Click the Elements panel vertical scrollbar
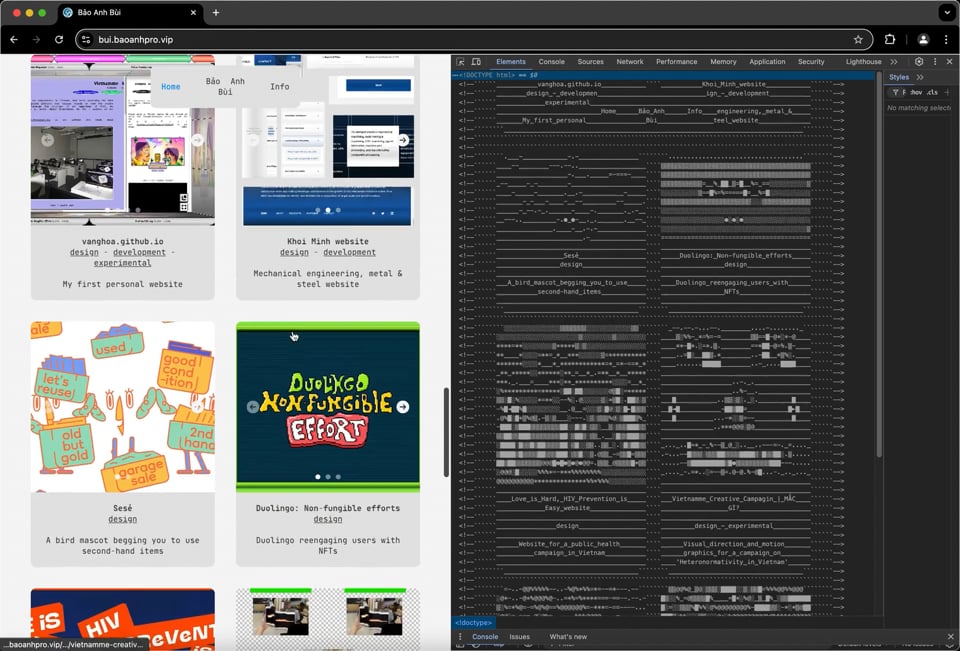960x651 pixels. point(879,266)
